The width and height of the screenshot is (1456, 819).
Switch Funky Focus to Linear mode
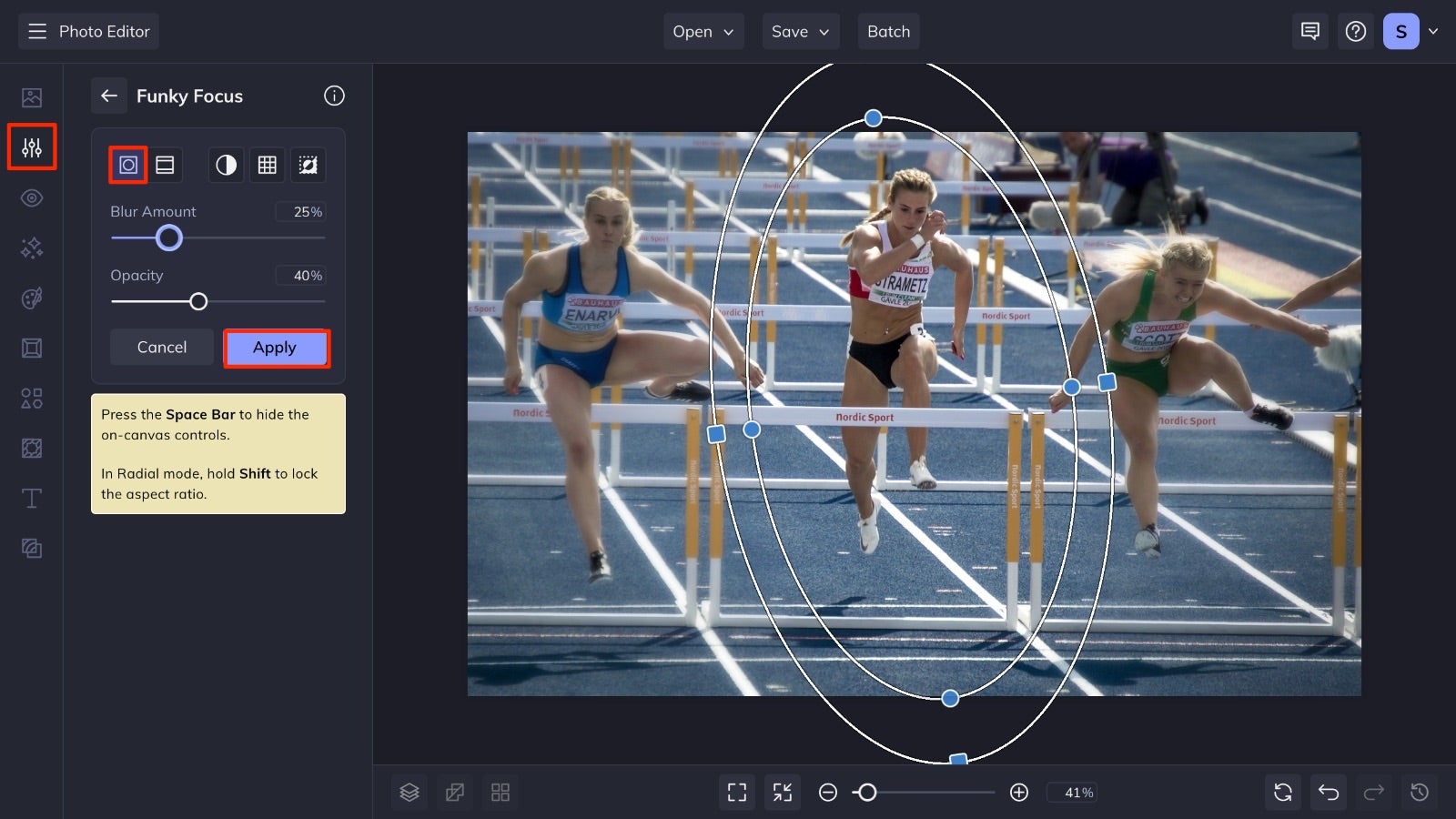point(165,165)
